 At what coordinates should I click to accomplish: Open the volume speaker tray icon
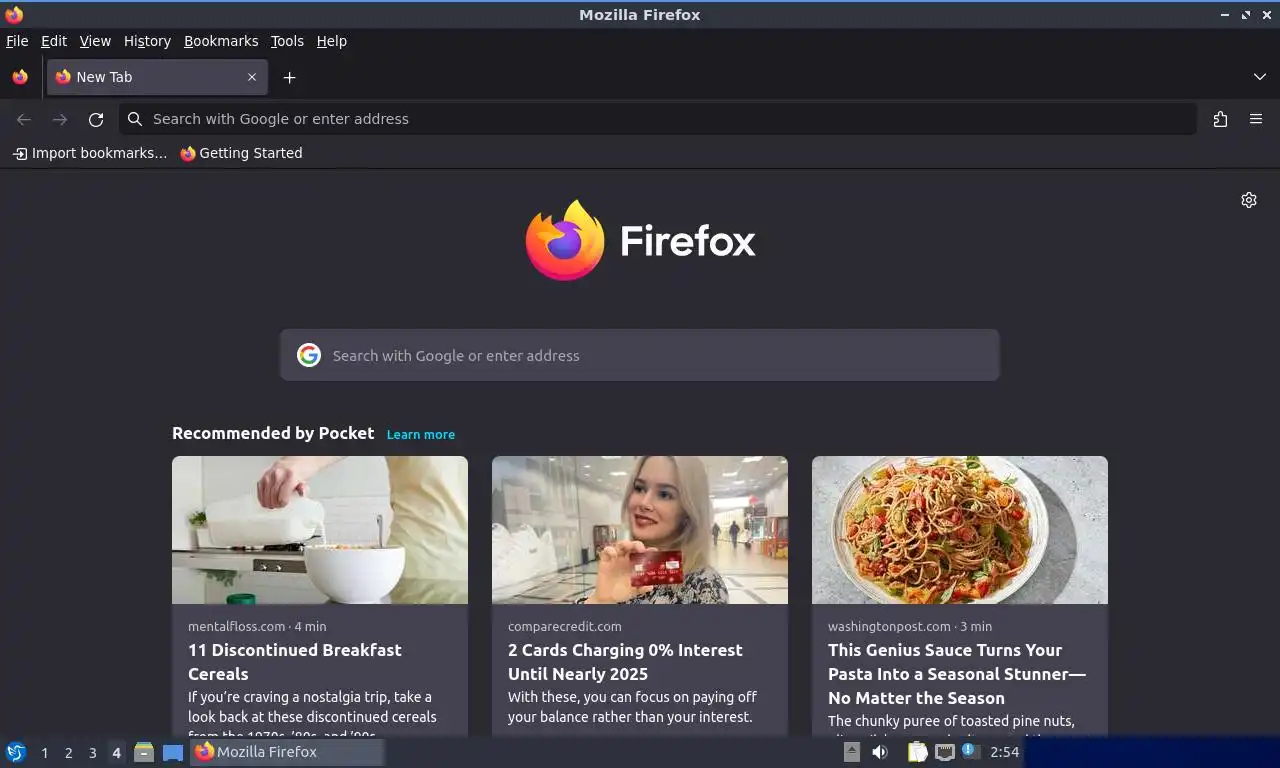[880, 752]
